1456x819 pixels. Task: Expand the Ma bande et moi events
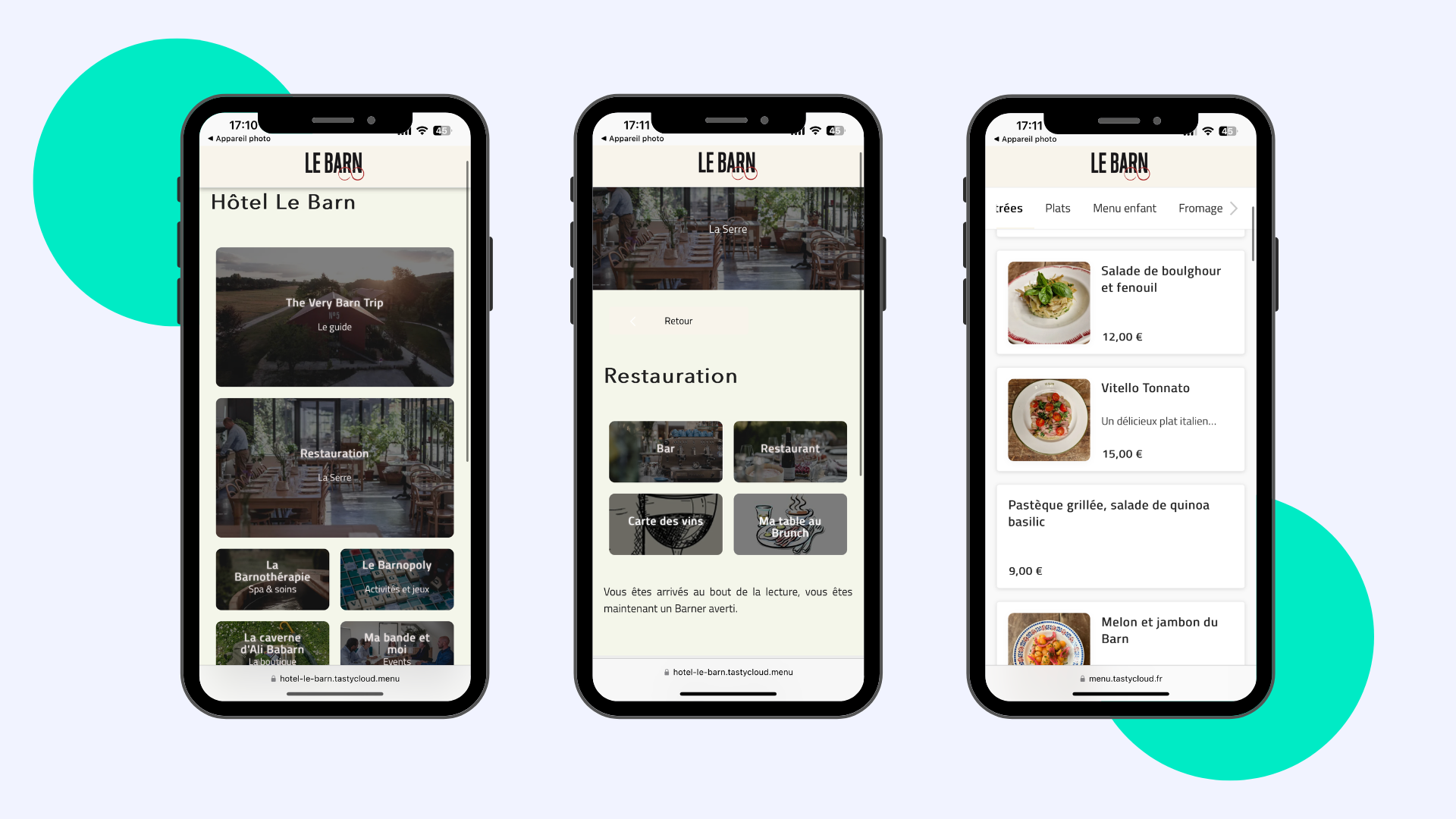coord(397,647)
